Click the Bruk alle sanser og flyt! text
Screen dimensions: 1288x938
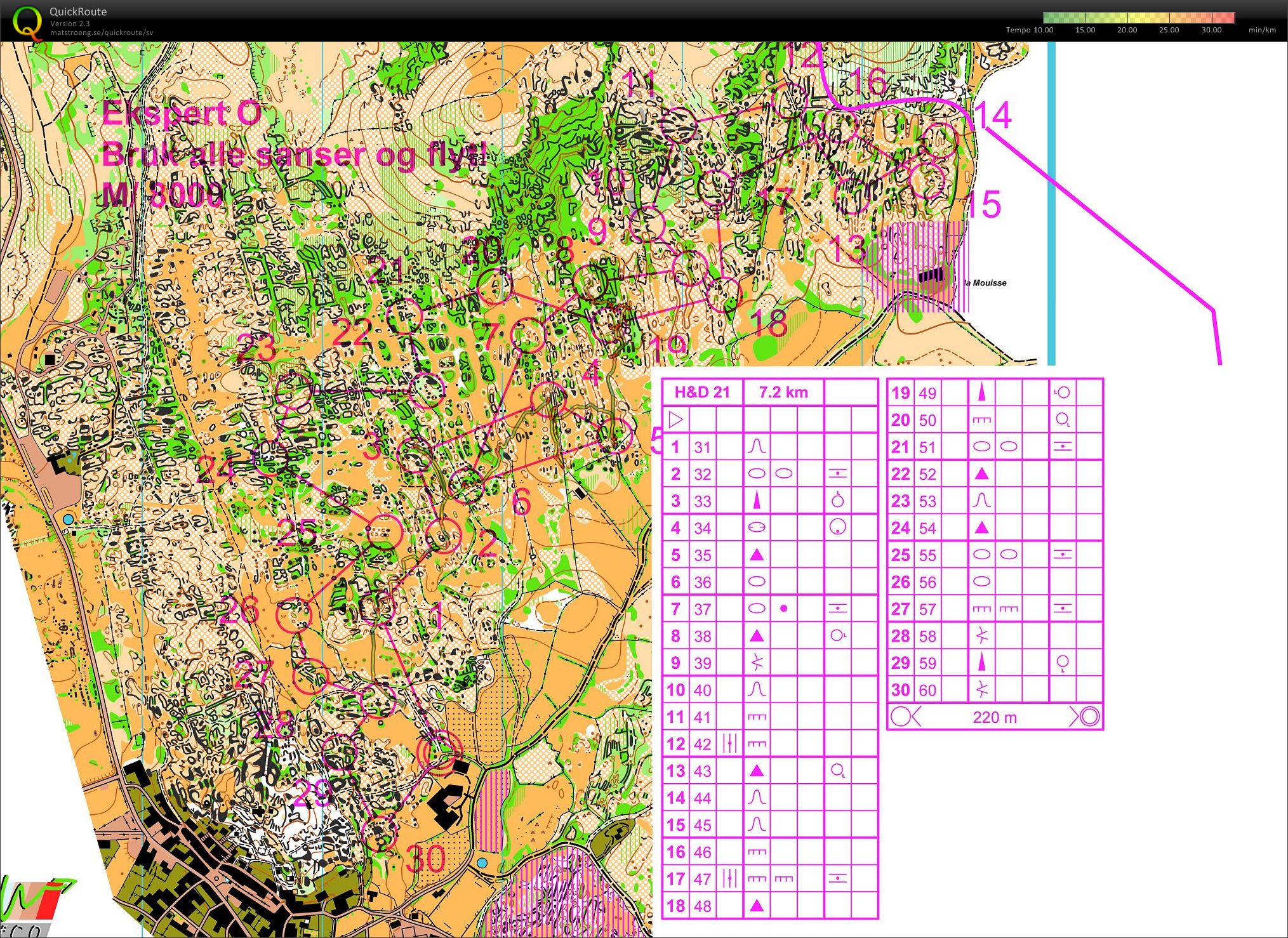(x=295, y=155)
